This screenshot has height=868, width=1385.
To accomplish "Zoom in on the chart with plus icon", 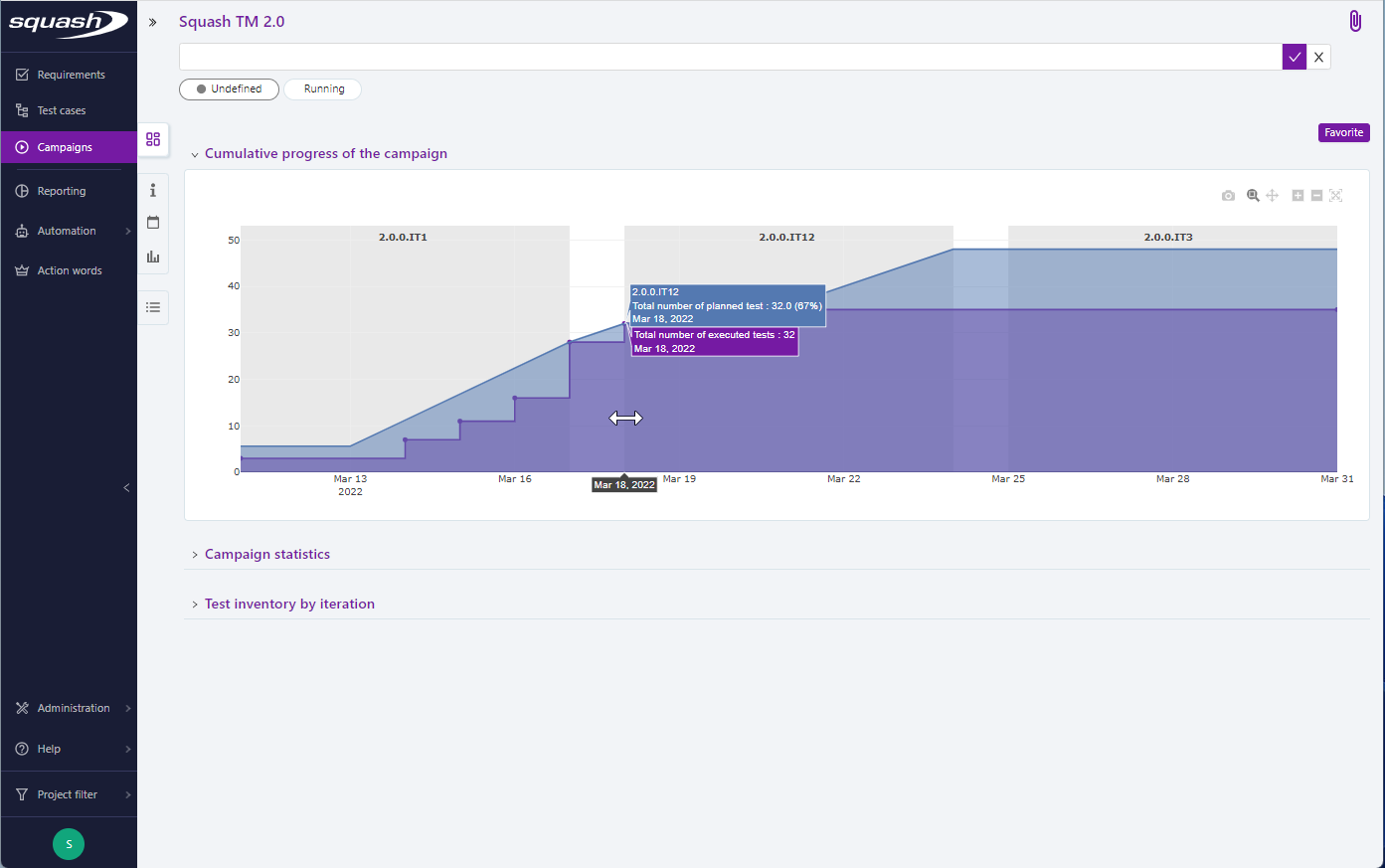I will [1297, 195].
